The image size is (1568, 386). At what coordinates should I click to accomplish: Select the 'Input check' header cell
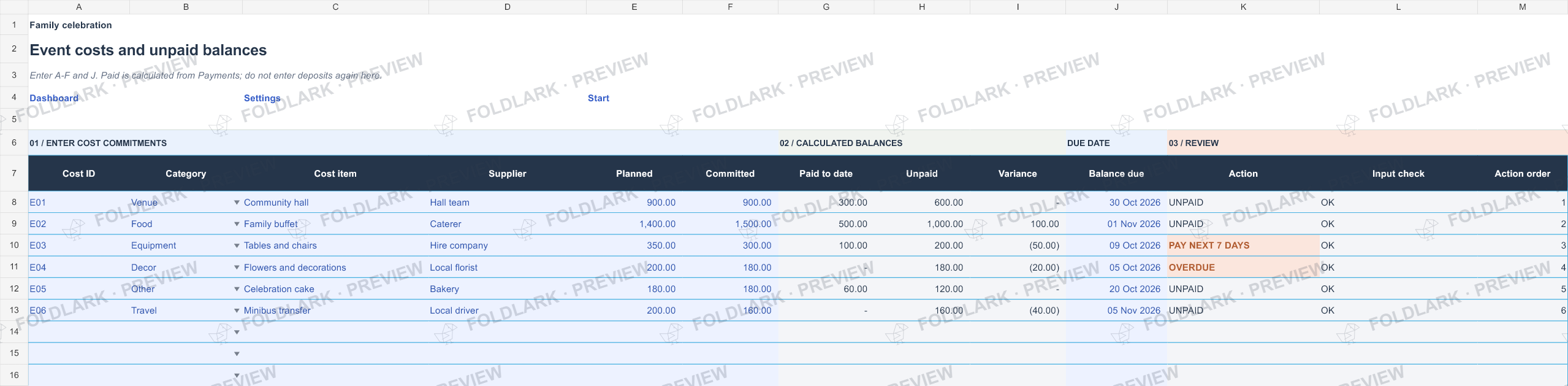point(1398,174)
